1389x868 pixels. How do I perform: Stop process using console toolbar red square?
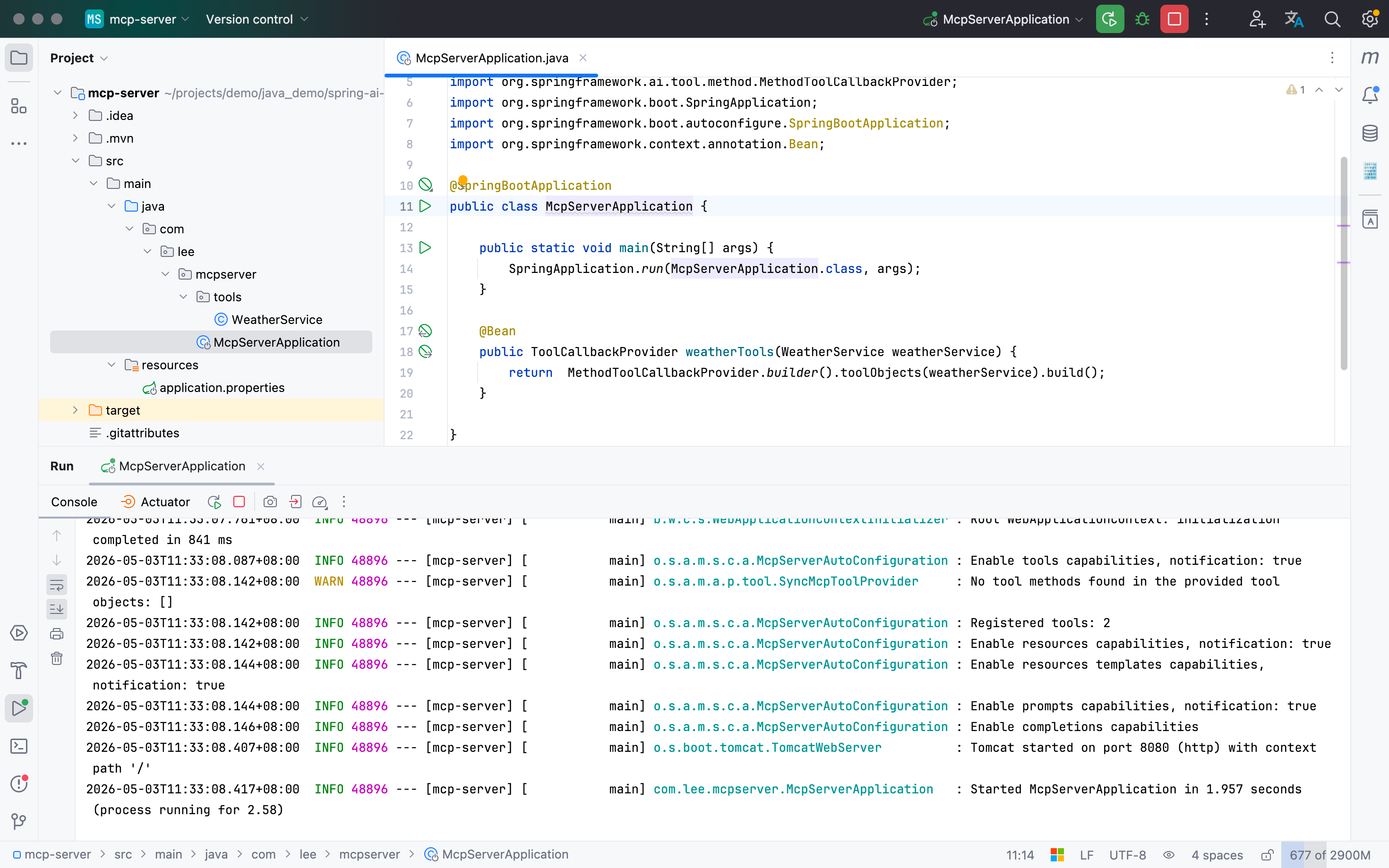pyautogui.click(x=240, y=502)
